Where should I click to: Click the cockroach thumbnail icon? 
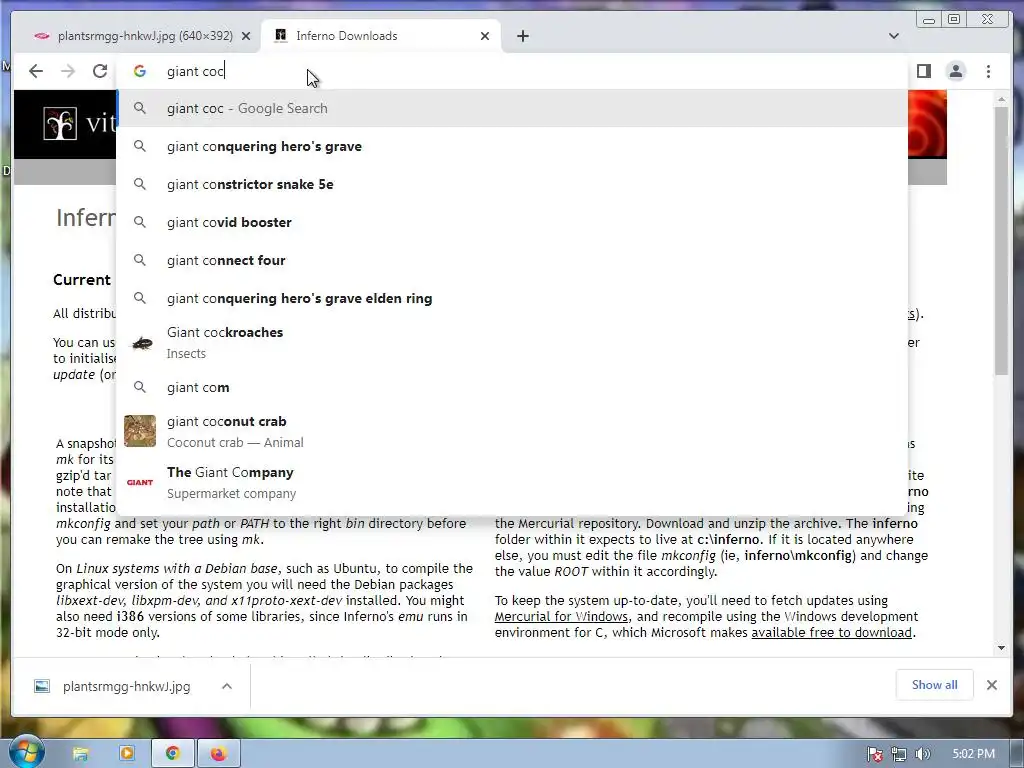coord(142,343)
